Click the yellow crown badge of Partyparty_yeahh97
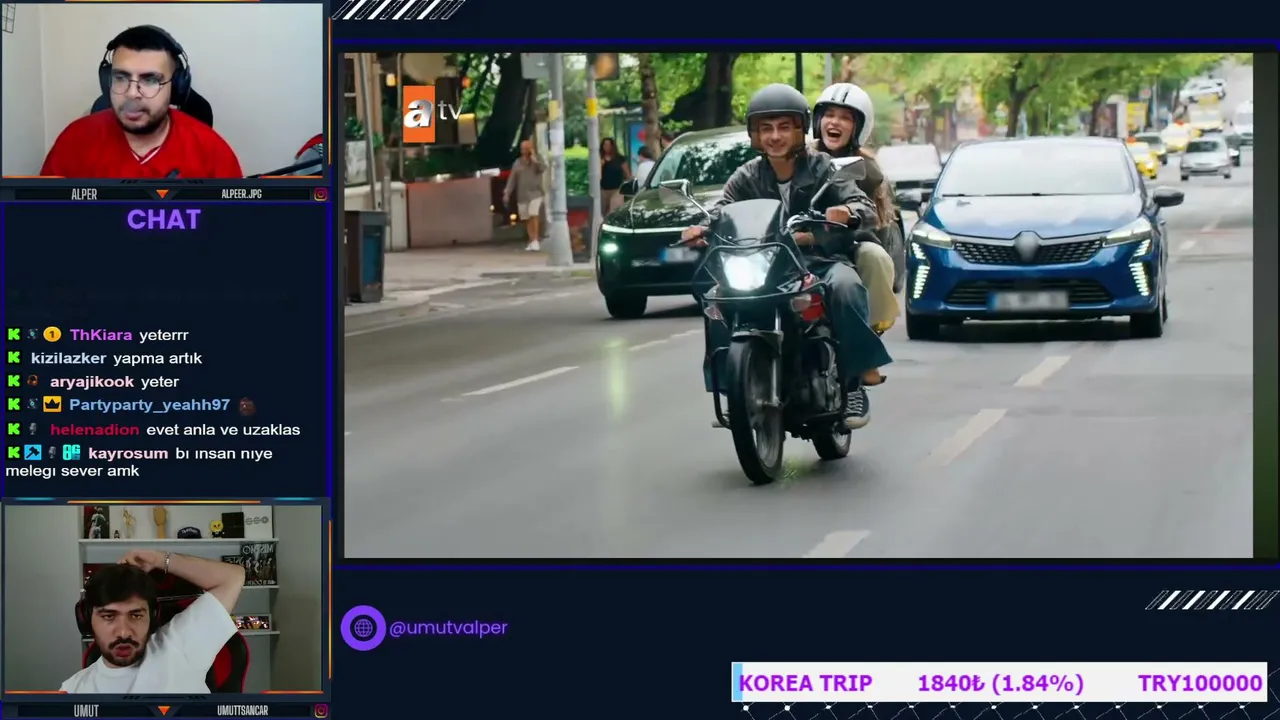1280x720 pixels. (x=52, y=405)
